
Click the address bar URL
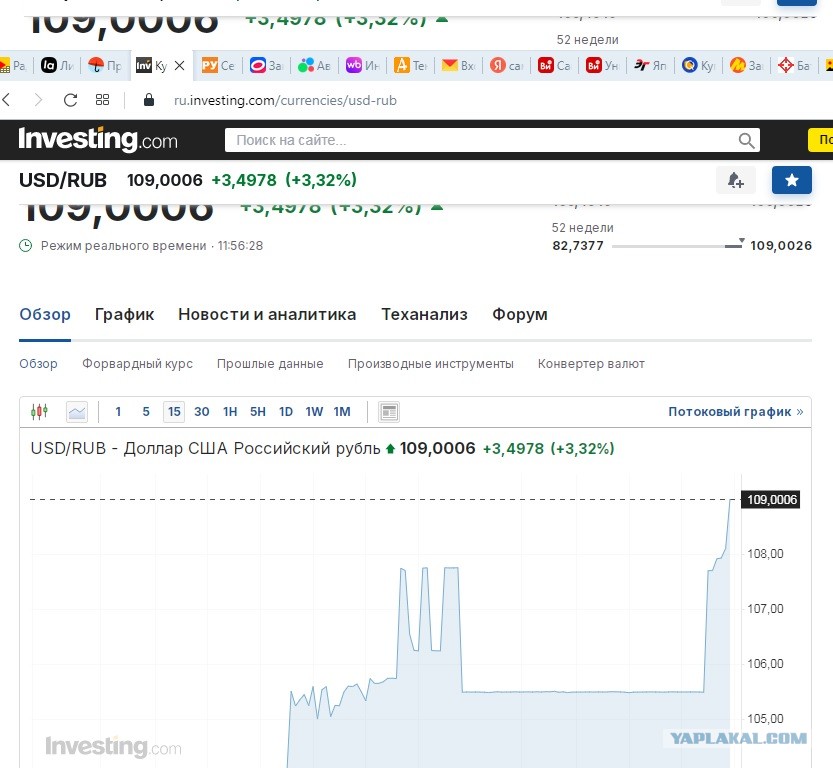coord(285,100)
